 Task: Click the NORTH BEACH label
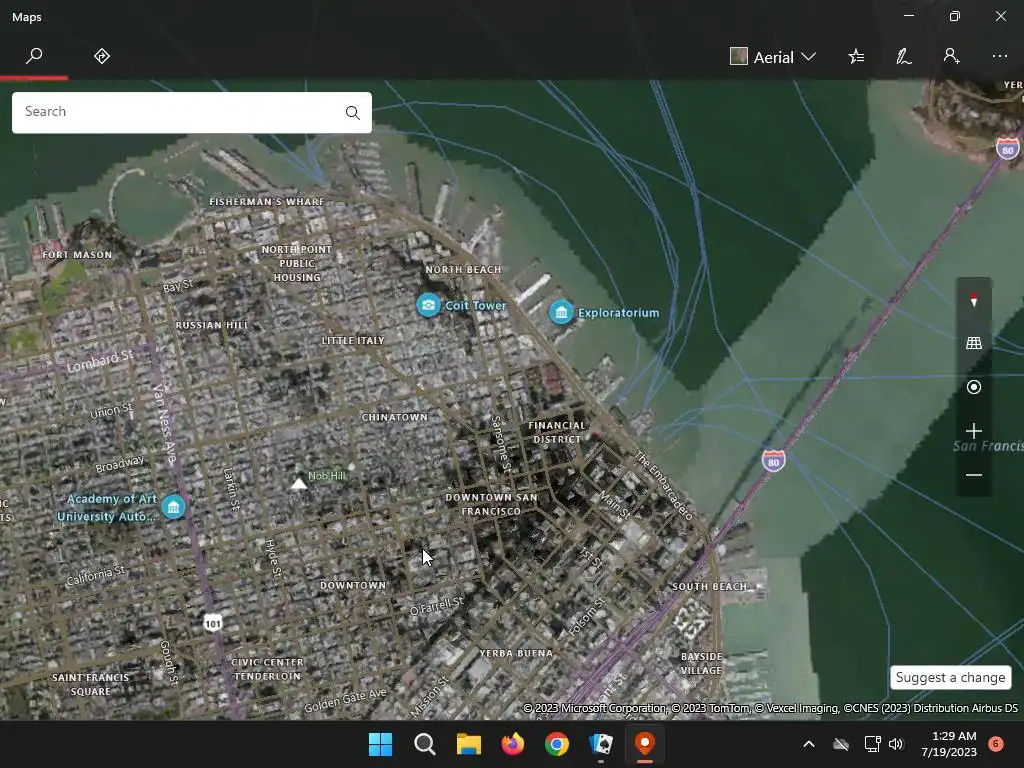pos(463,270)
